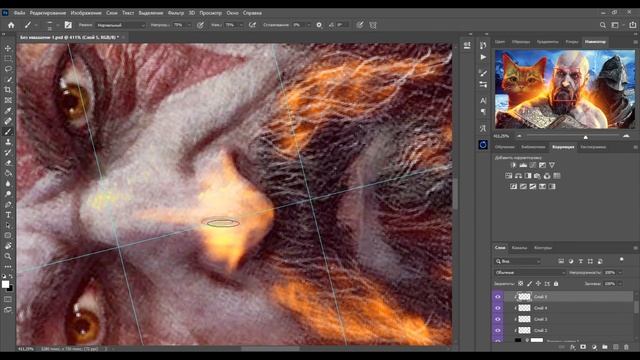Open the brush settings panel toggle icon

pyautogui.click(x=68, y=25)
